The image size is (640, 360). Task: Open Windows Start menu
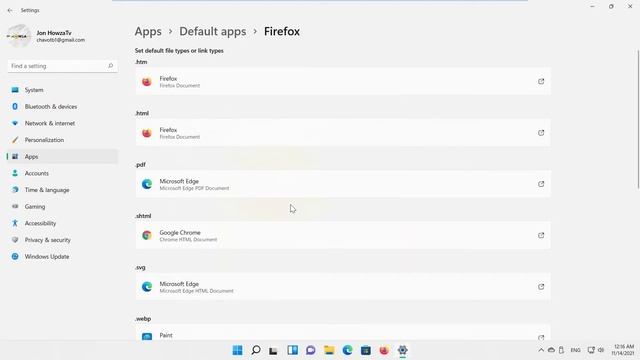coord(237,350)
